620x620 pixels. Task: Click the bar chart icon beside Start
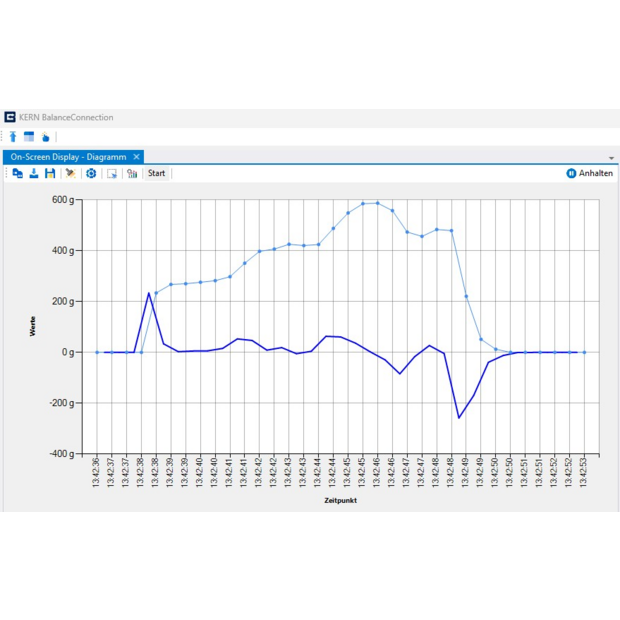pyautogui.click(x=132, y=173)
